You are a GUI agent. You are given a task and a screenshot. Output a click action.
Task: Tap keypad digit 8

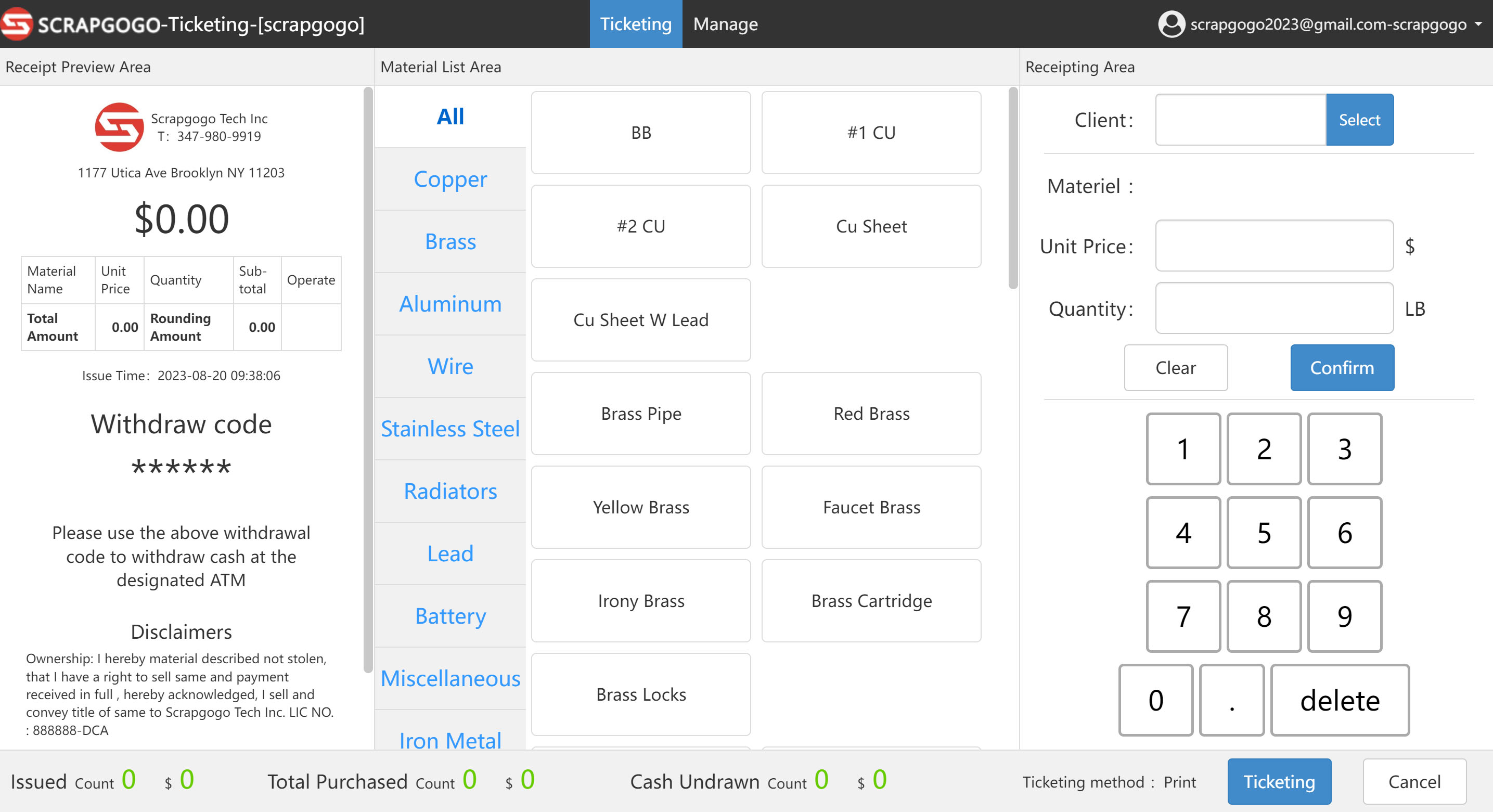tap(1264, 617)
